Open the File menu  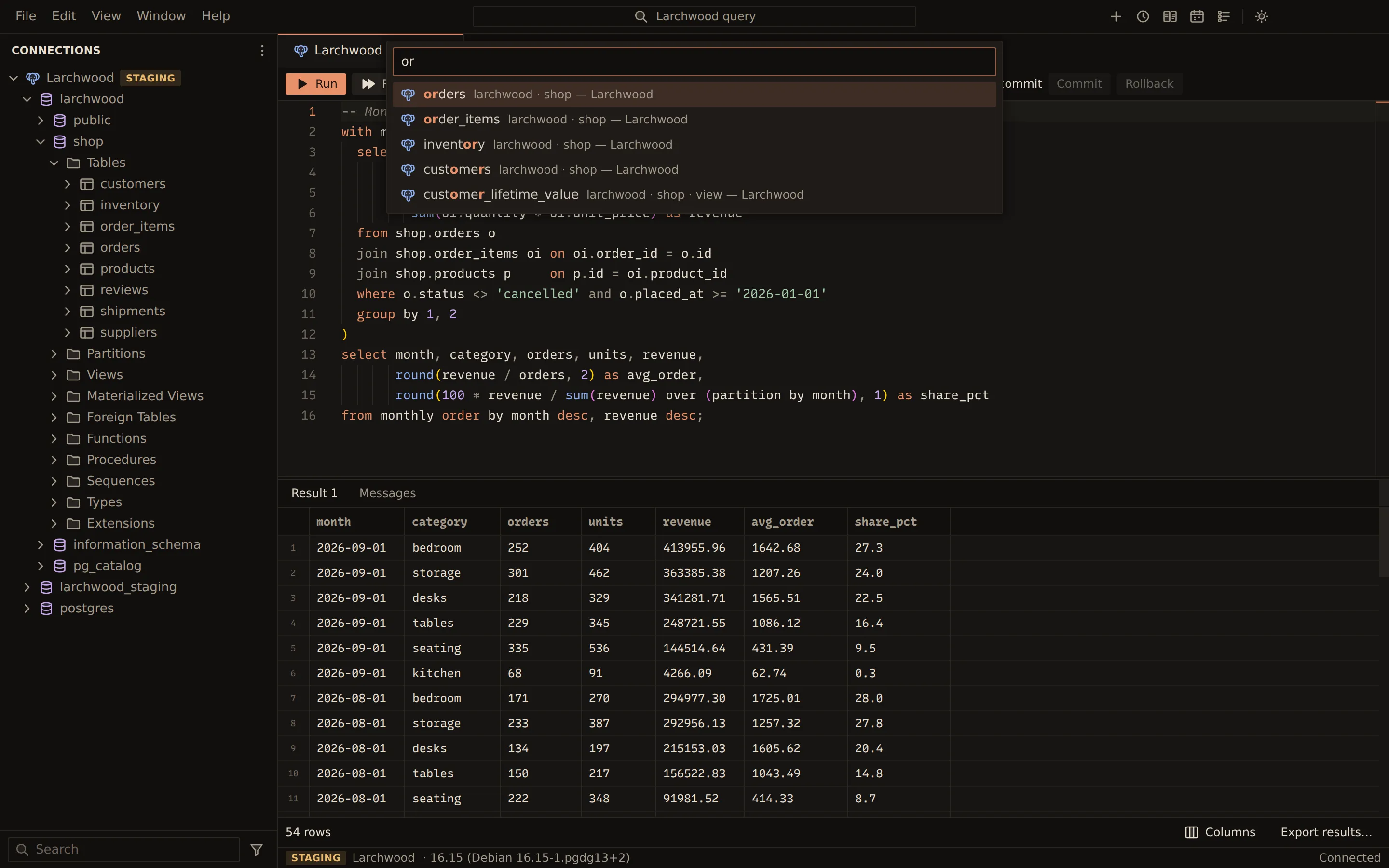click(26, 16)
